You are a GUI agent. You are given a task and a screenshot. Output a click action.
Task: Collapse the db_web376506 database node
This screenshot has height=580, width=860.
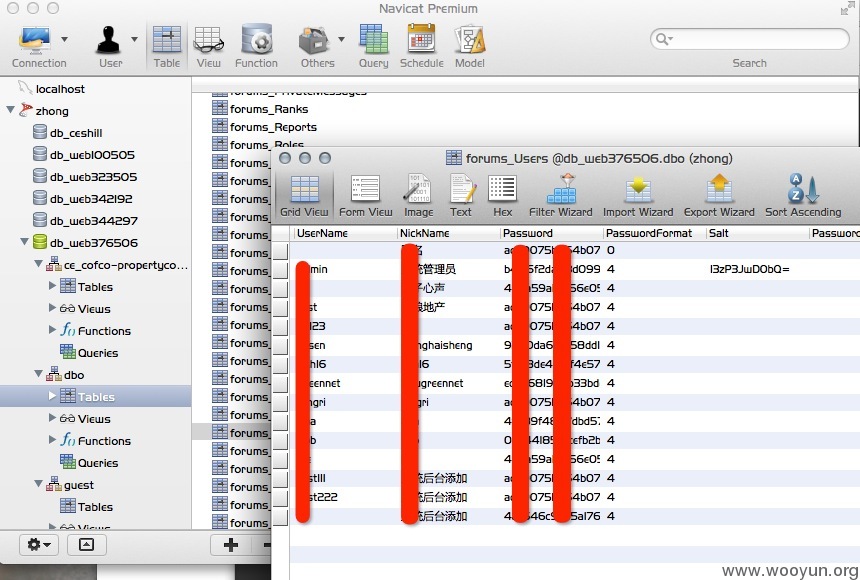(x=25, y=241)
